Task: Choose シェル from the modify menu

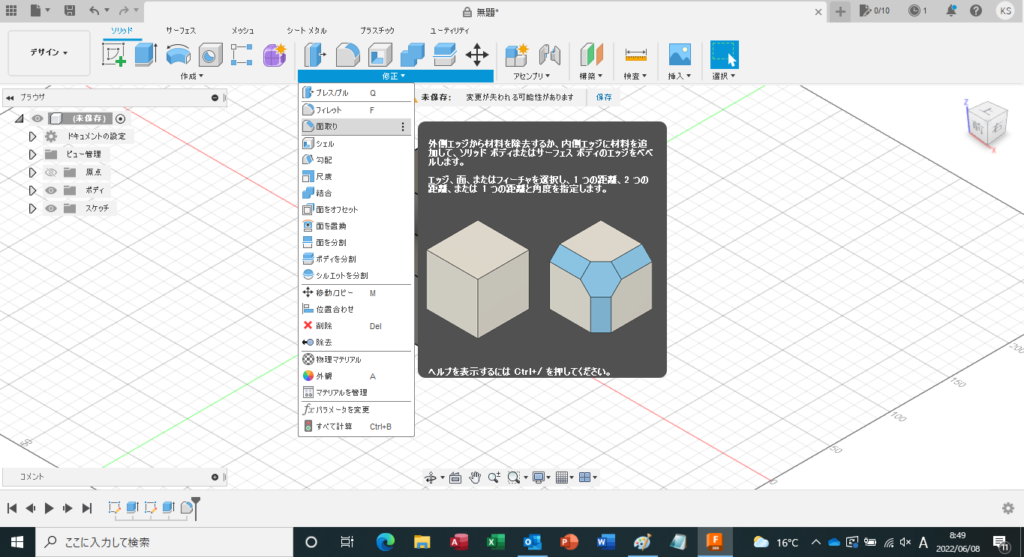Action: pyautogui.click(x=355, y=144)
